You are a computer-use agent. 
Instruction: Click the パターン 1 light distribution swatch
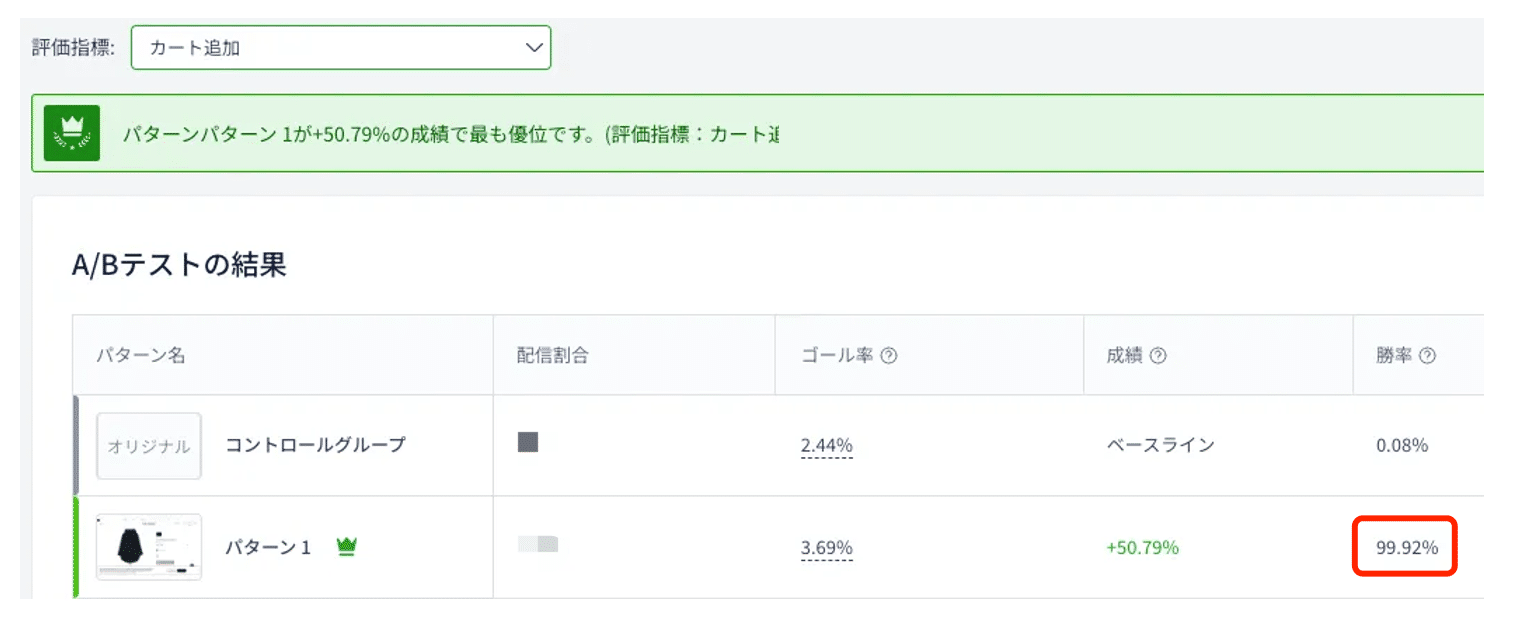(538, 545)
